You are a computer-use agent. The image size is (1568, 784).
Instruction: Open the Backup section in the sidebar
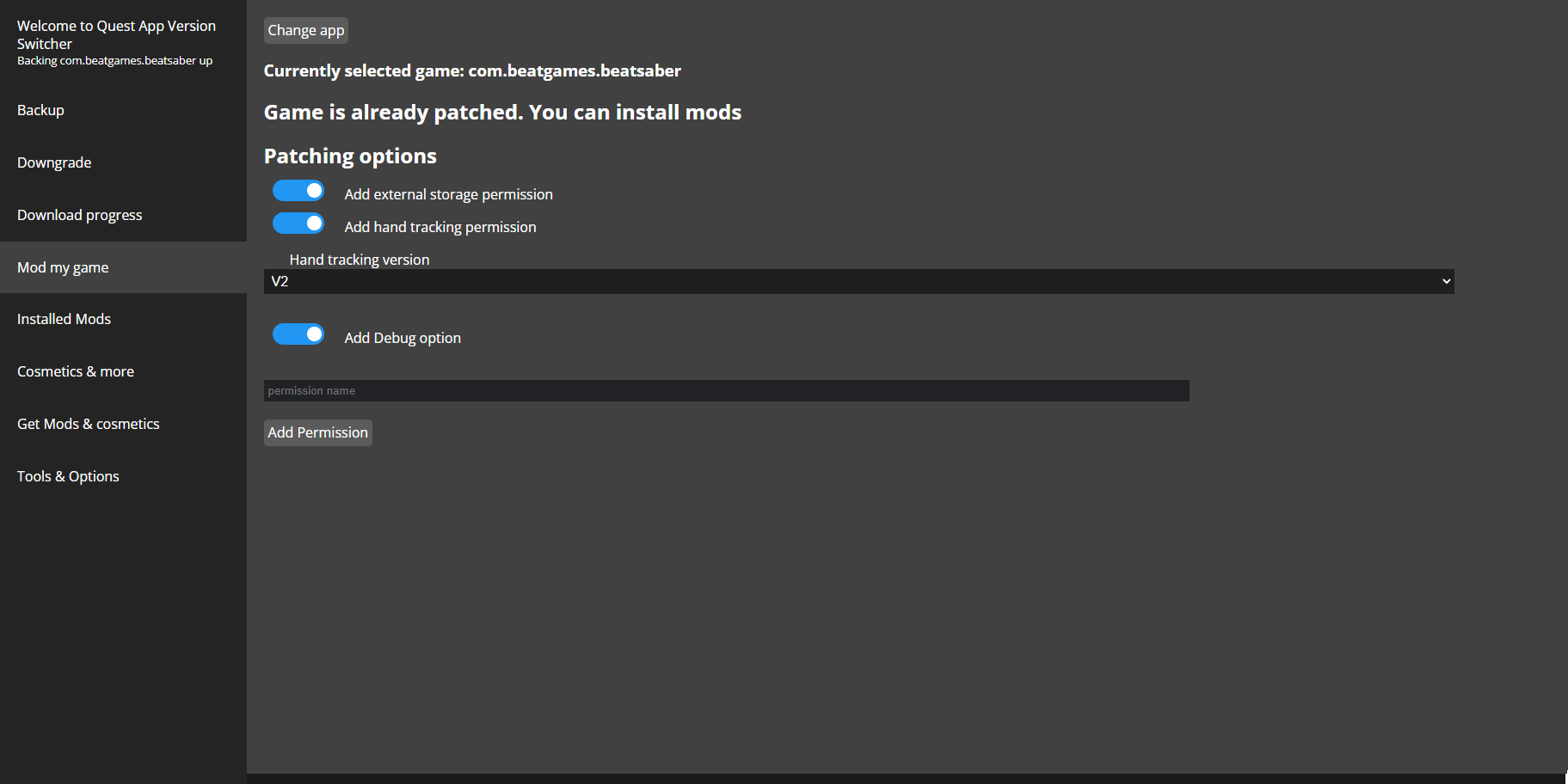pyautogui.click(x=40, y=110)
